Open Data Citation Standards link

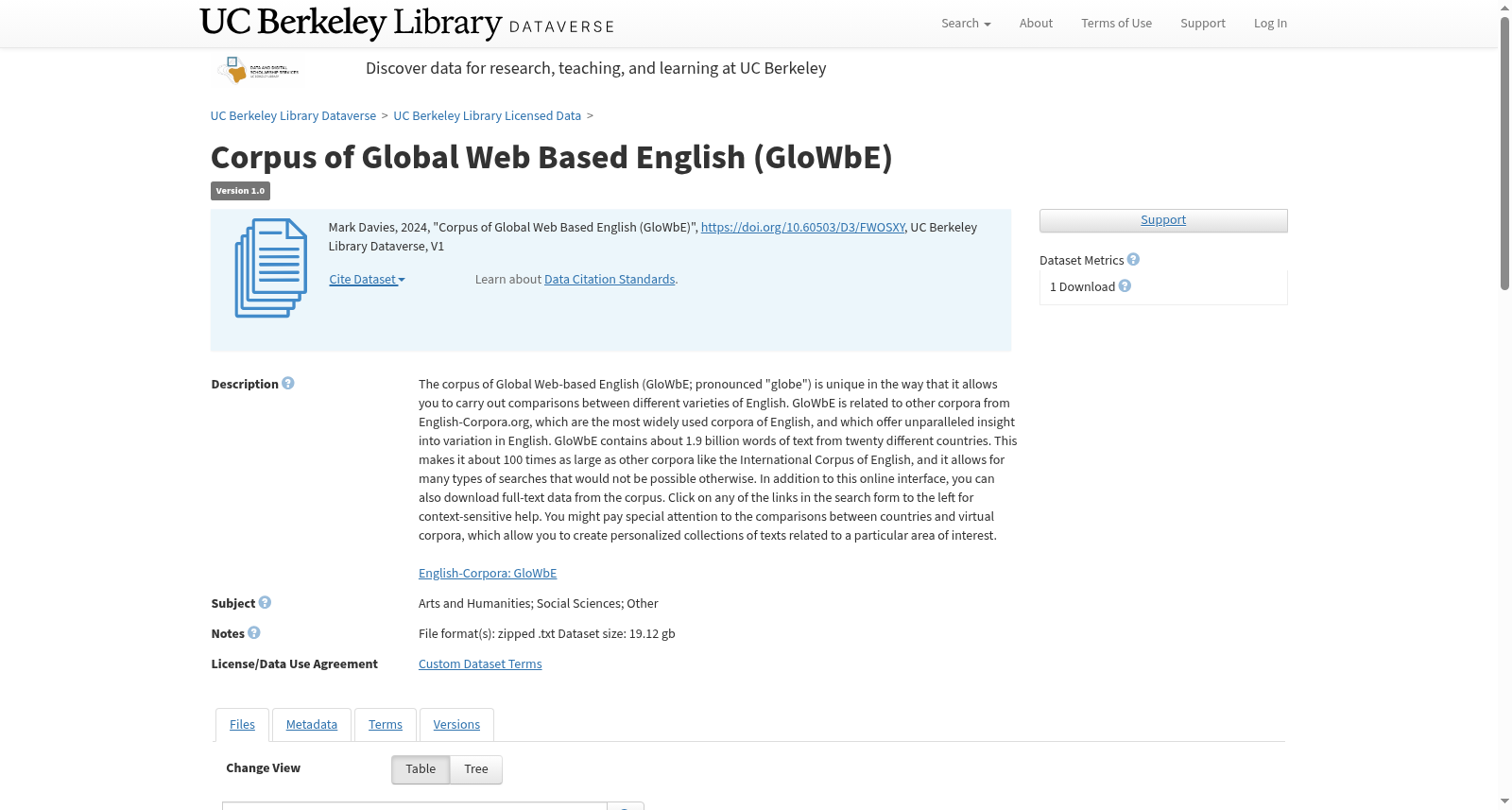pos(610,280)
